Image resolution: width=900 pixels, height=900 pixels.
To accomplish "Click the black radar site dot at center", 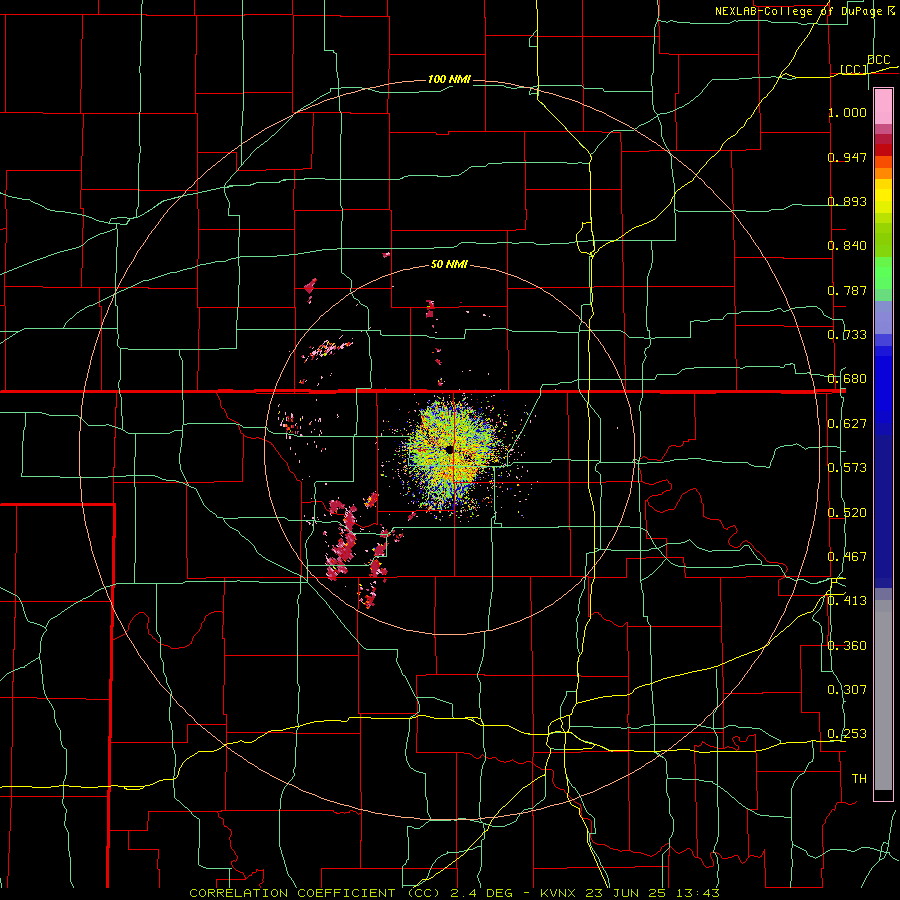I will tap(449, 449).
